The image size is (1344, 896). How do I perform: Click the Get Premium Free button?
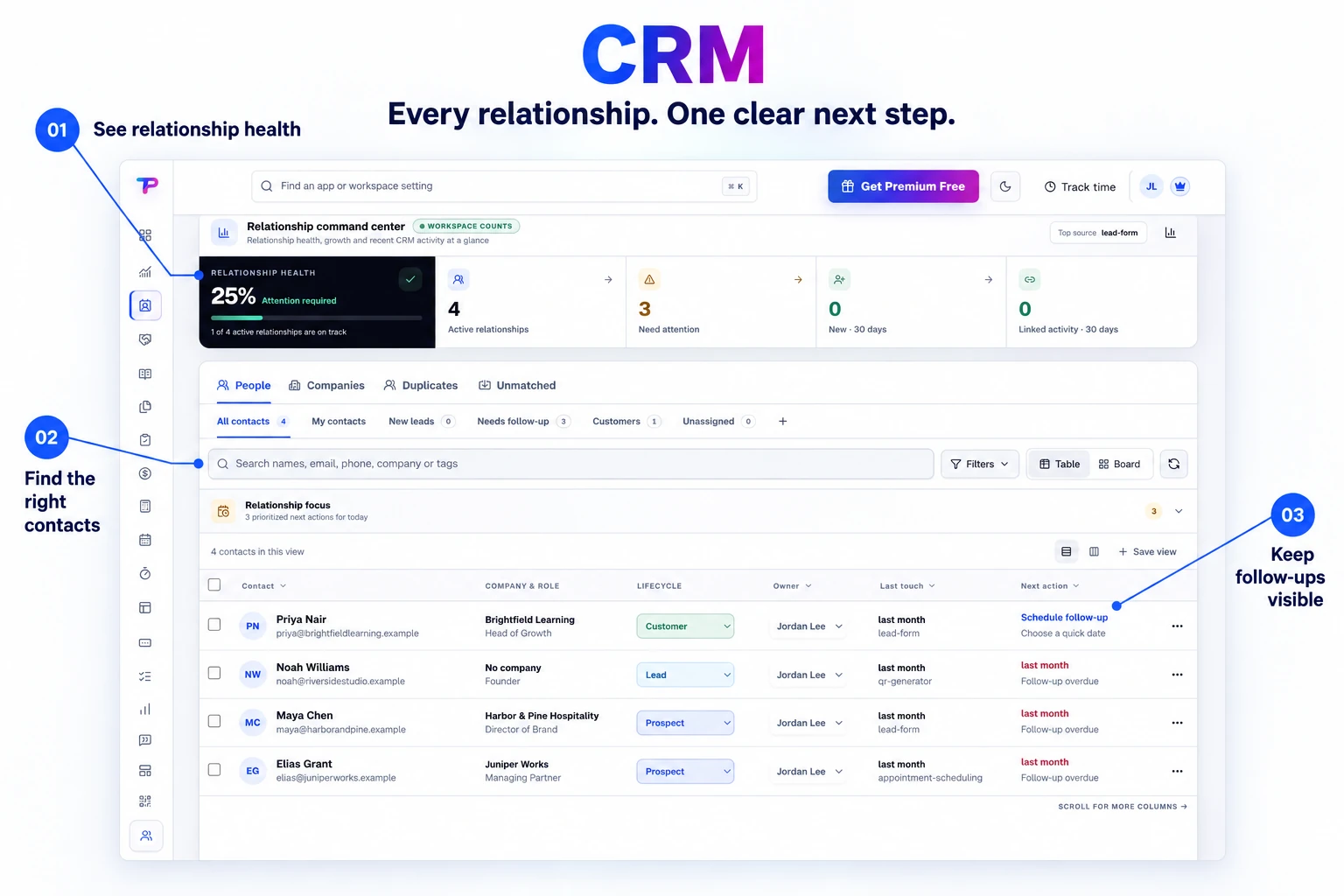pyautogui.click(x=903, y=186)
